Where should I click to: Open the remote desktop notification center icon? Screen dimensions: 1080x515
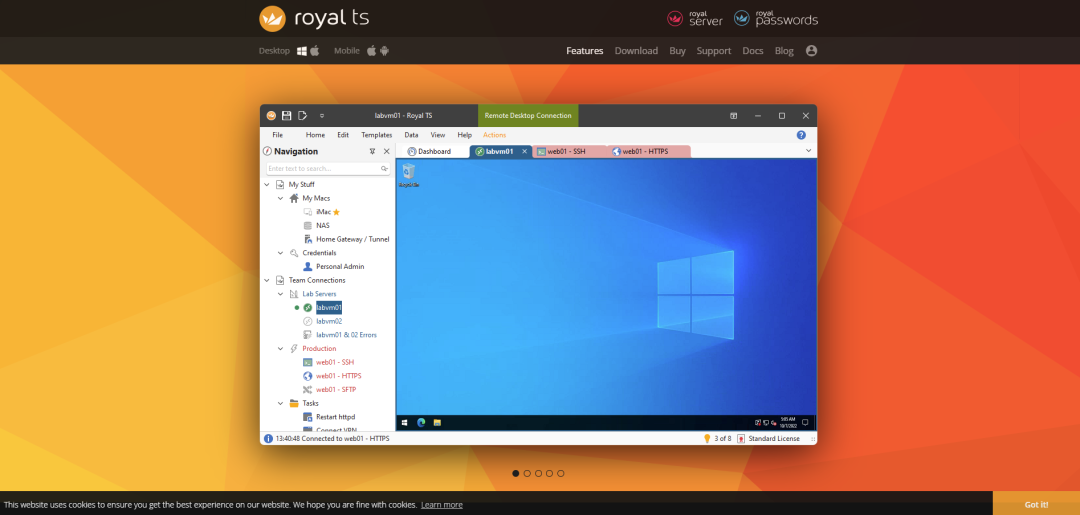(804, 423)
